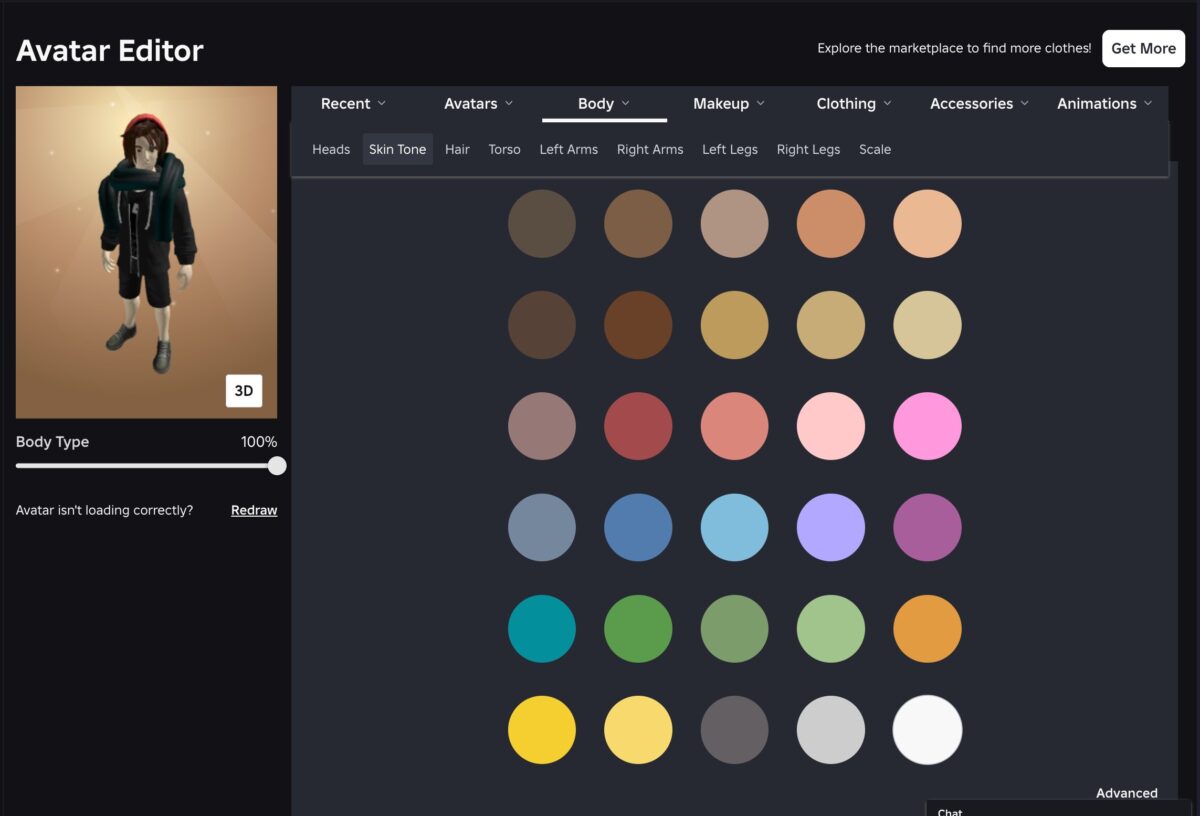This screenshot has height=816, width=1200.
Task: Pick the bright green skin tone swatch
Action: pos(638,629)
